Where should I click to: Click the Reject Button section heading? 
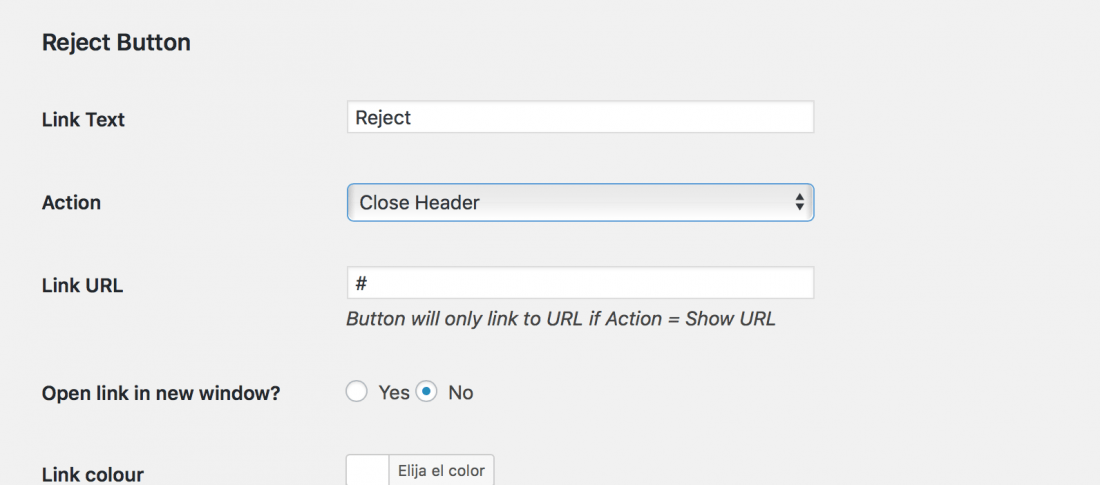pyautogui.click(x=116, y=43)
